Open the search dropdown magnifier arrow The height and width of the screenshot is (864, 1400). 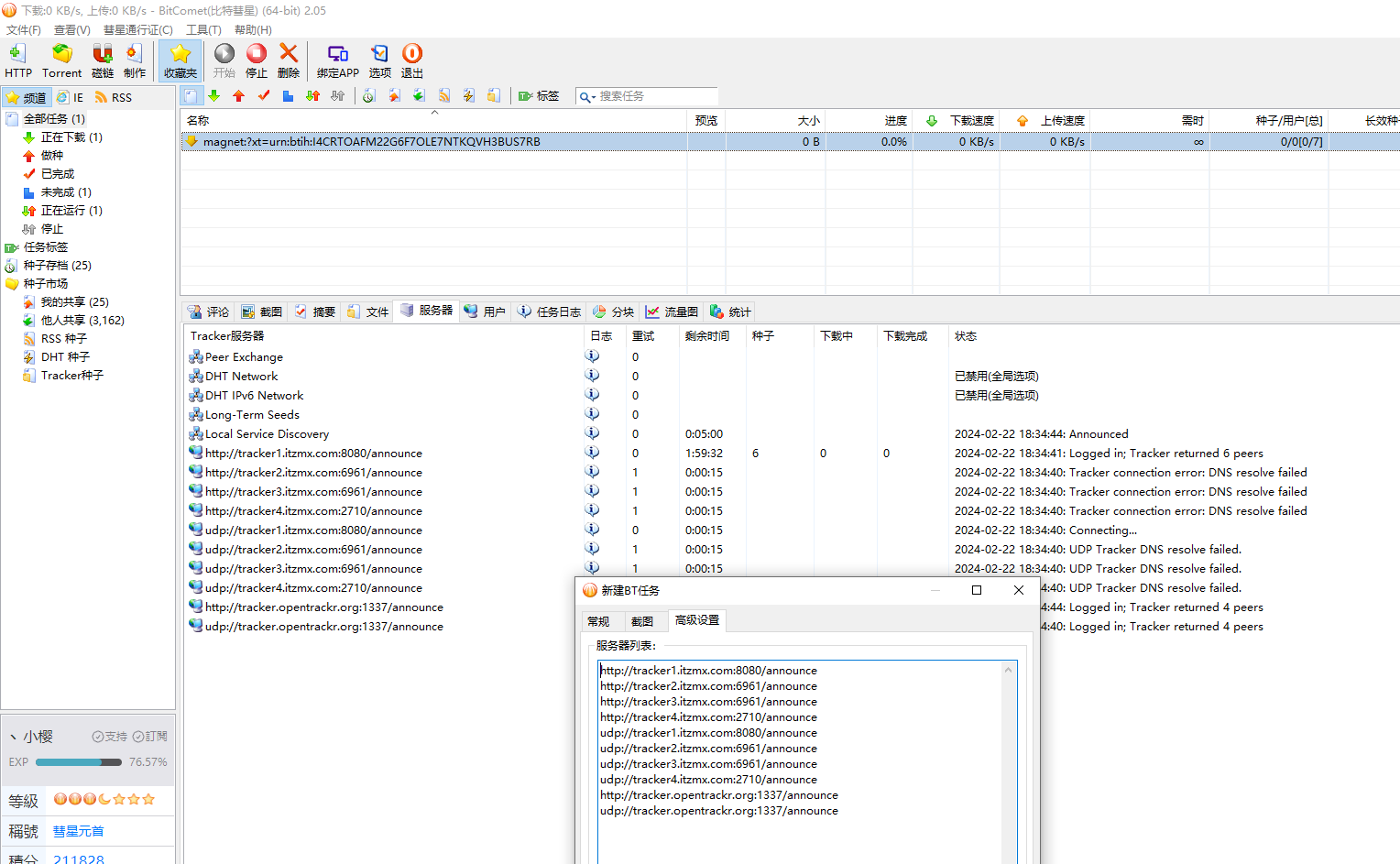pyautogui.click(x=587, y=96)
